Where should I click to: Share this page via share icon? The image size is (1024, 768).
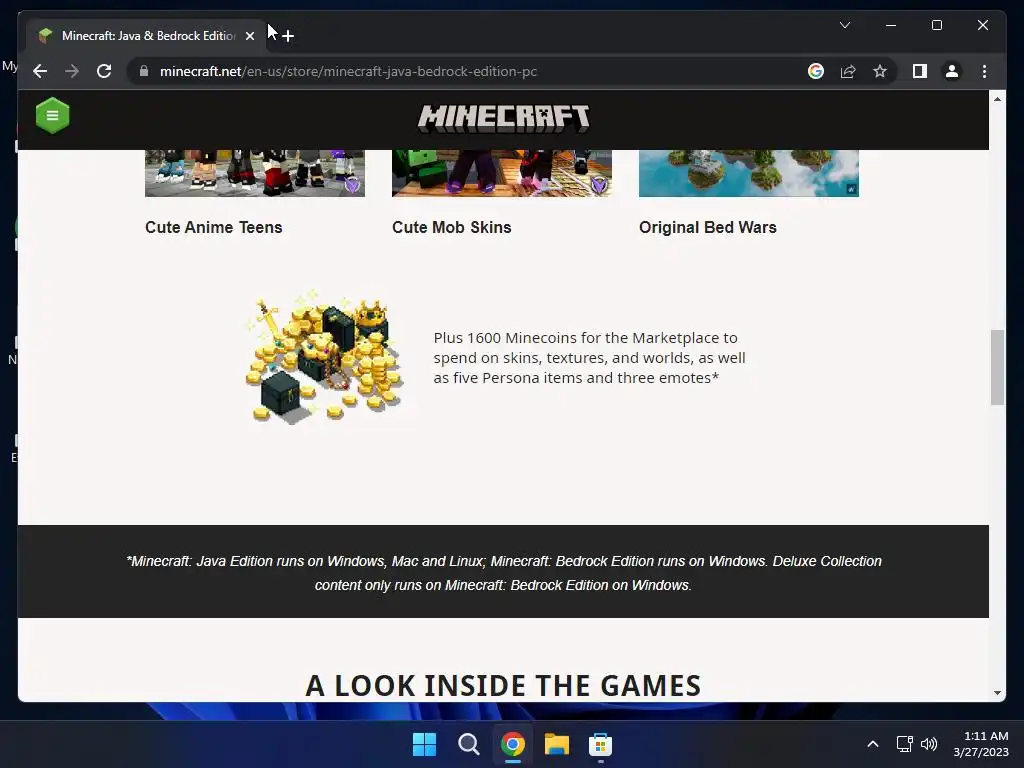point(848,71)
